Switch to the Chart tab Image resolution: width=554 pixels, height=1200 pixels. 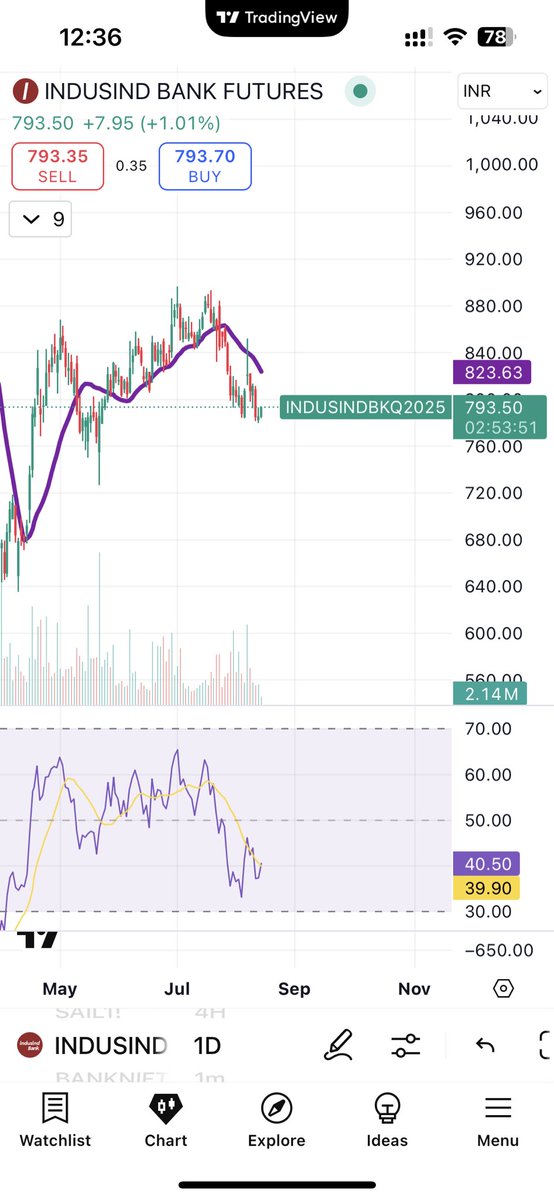click(166, 1120)
